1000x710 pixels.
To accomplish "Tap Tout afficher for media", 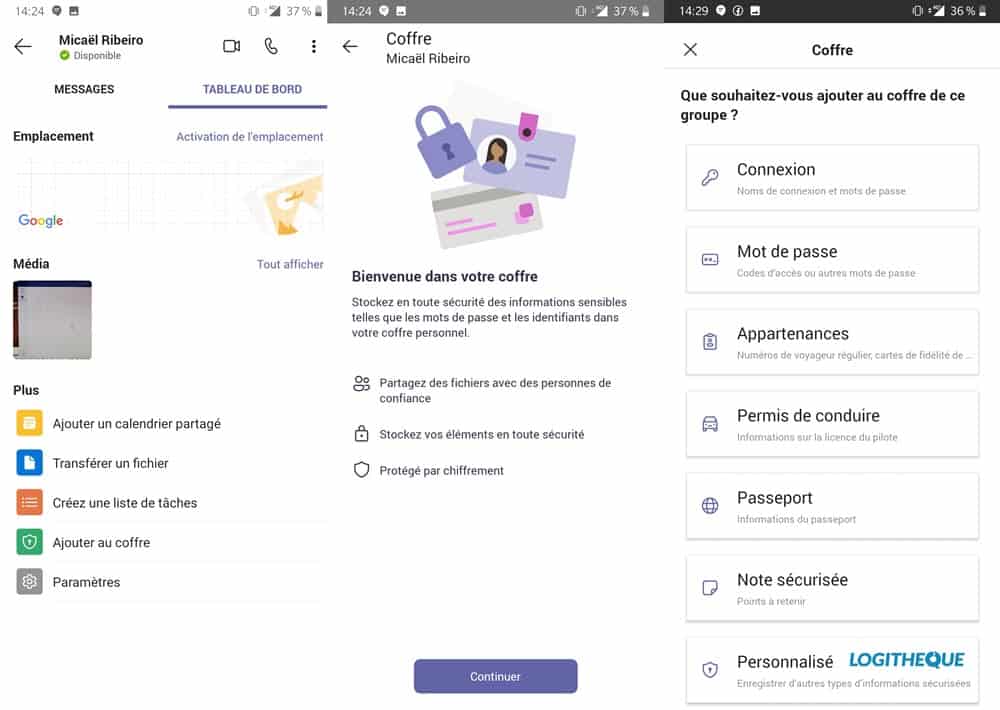I will pos(290,264).
